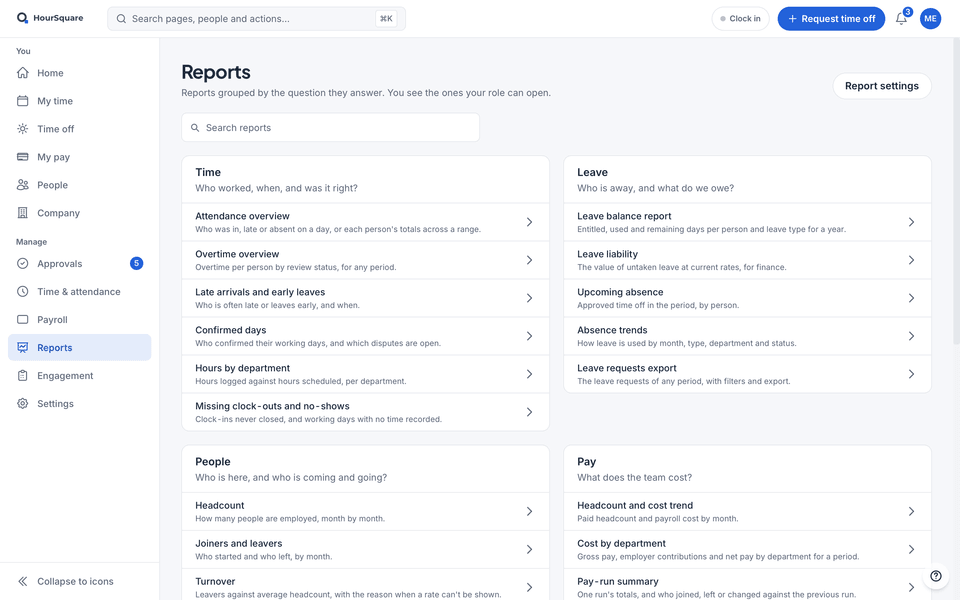Click the Home house icon in sidebar

coord(23,73)
